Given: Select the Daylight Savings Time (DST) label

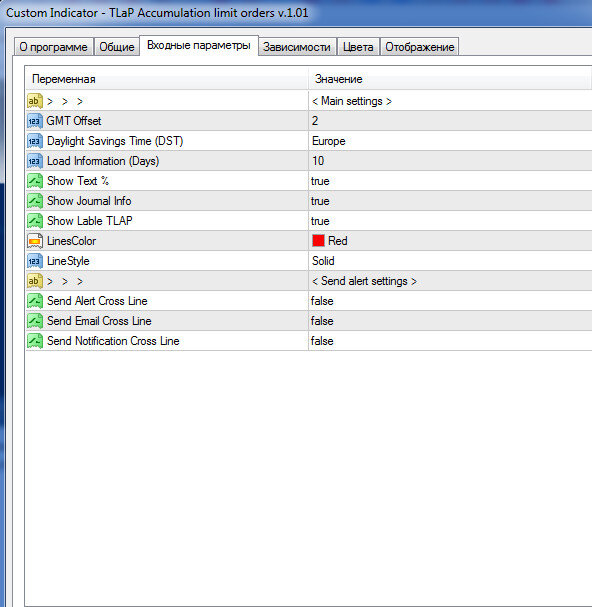Looking at the screenshot, I should [x=115, y=141].
